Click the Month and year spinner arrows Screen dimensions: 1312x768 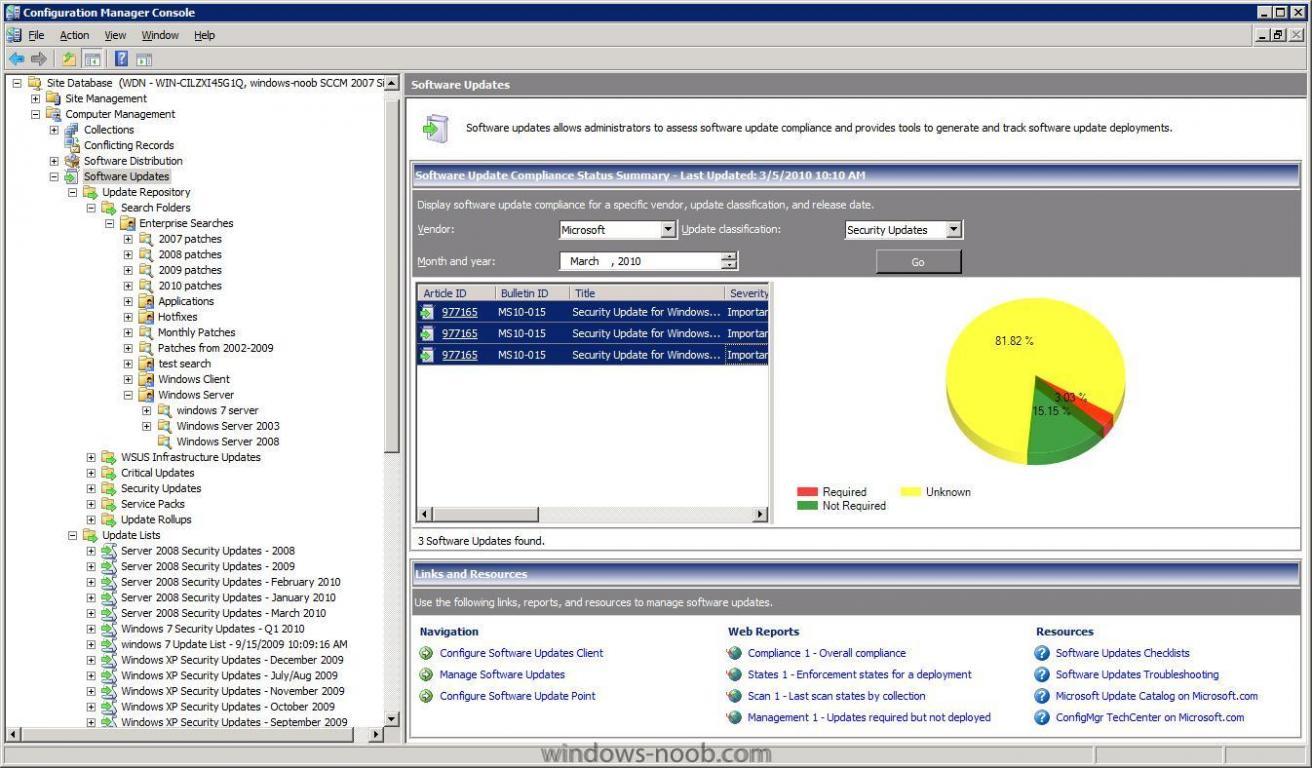pyautogui.click(x=729, y=261)
